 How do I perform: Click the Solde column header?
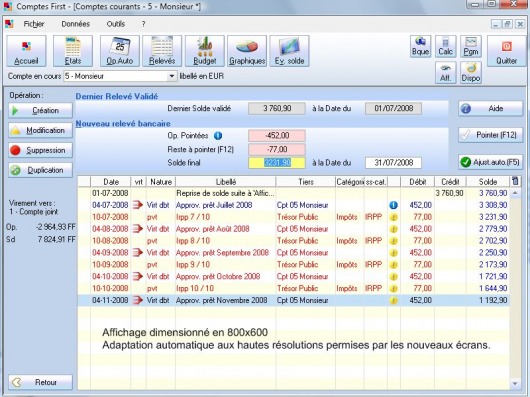pos(488,182)
